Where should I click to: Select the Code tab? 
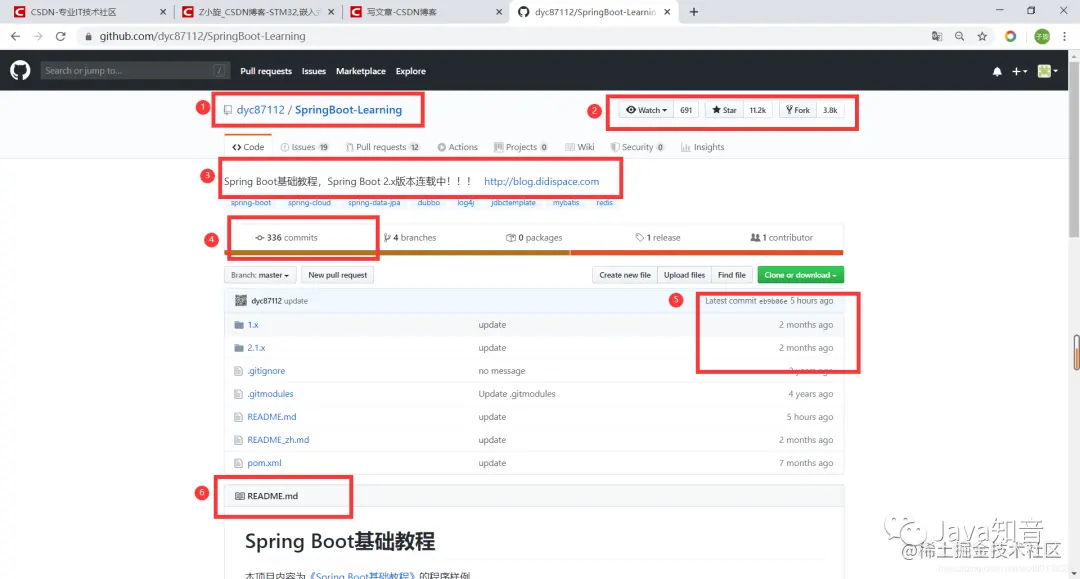(248, 147)
